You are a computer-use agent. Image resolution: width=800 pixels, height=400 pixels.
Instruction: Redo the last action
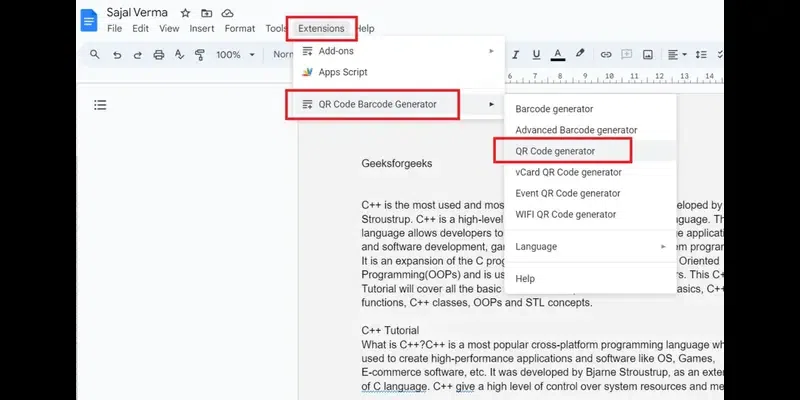point(137,54)
